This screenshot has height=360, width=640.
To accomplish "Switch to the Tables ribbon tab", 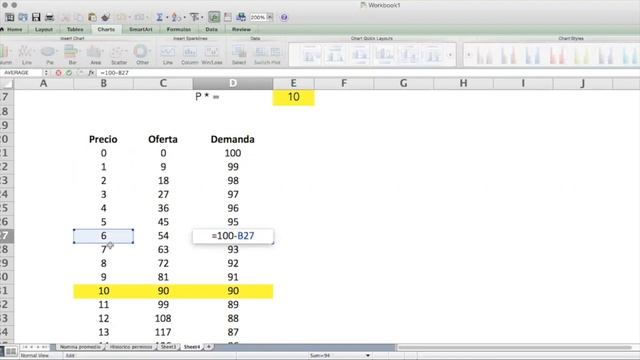I will pos(75,29).
